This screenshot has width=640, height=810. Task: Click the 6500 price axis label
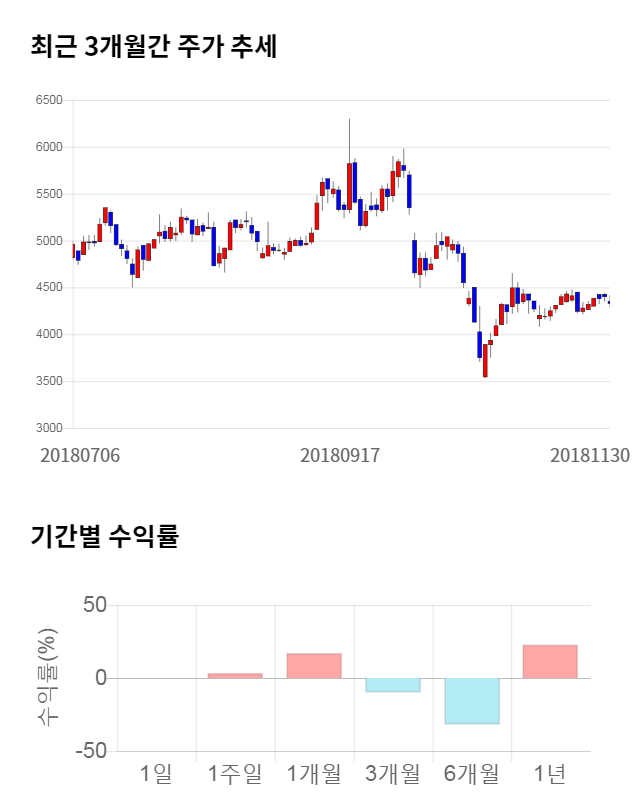[49, 101]
